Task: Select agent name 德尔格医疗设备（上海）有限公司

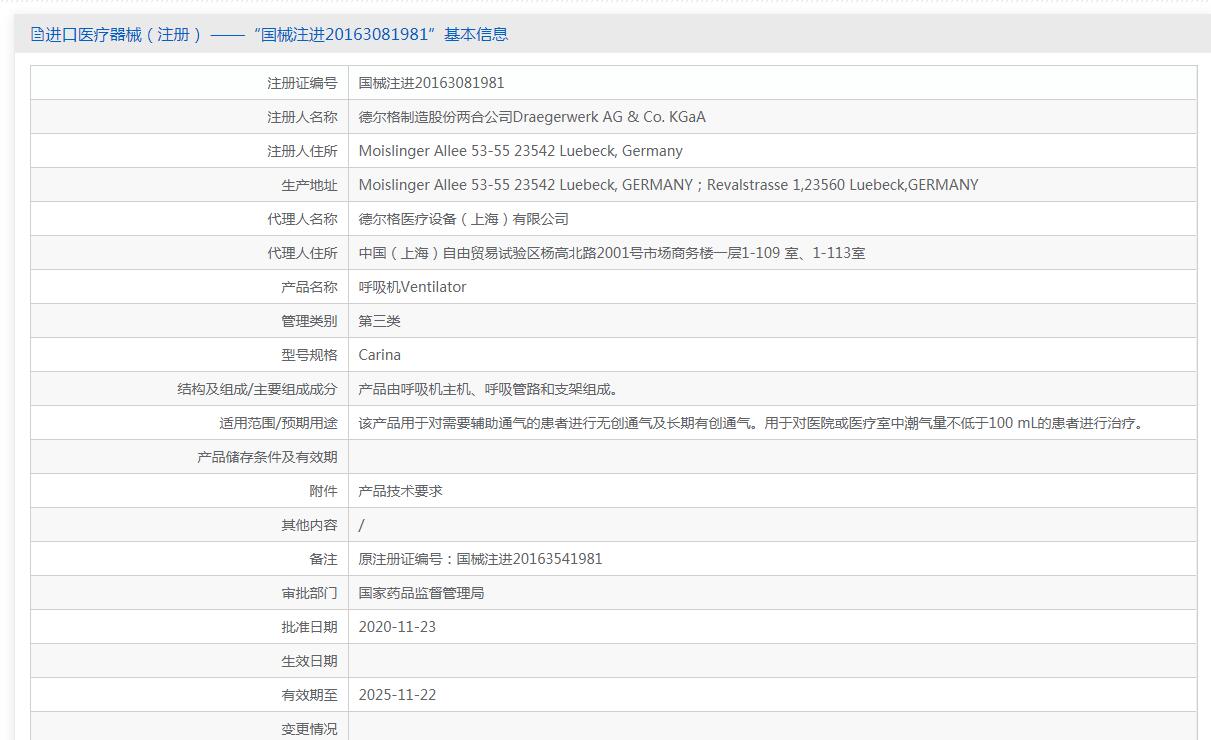Action: [x=463, y=219]
